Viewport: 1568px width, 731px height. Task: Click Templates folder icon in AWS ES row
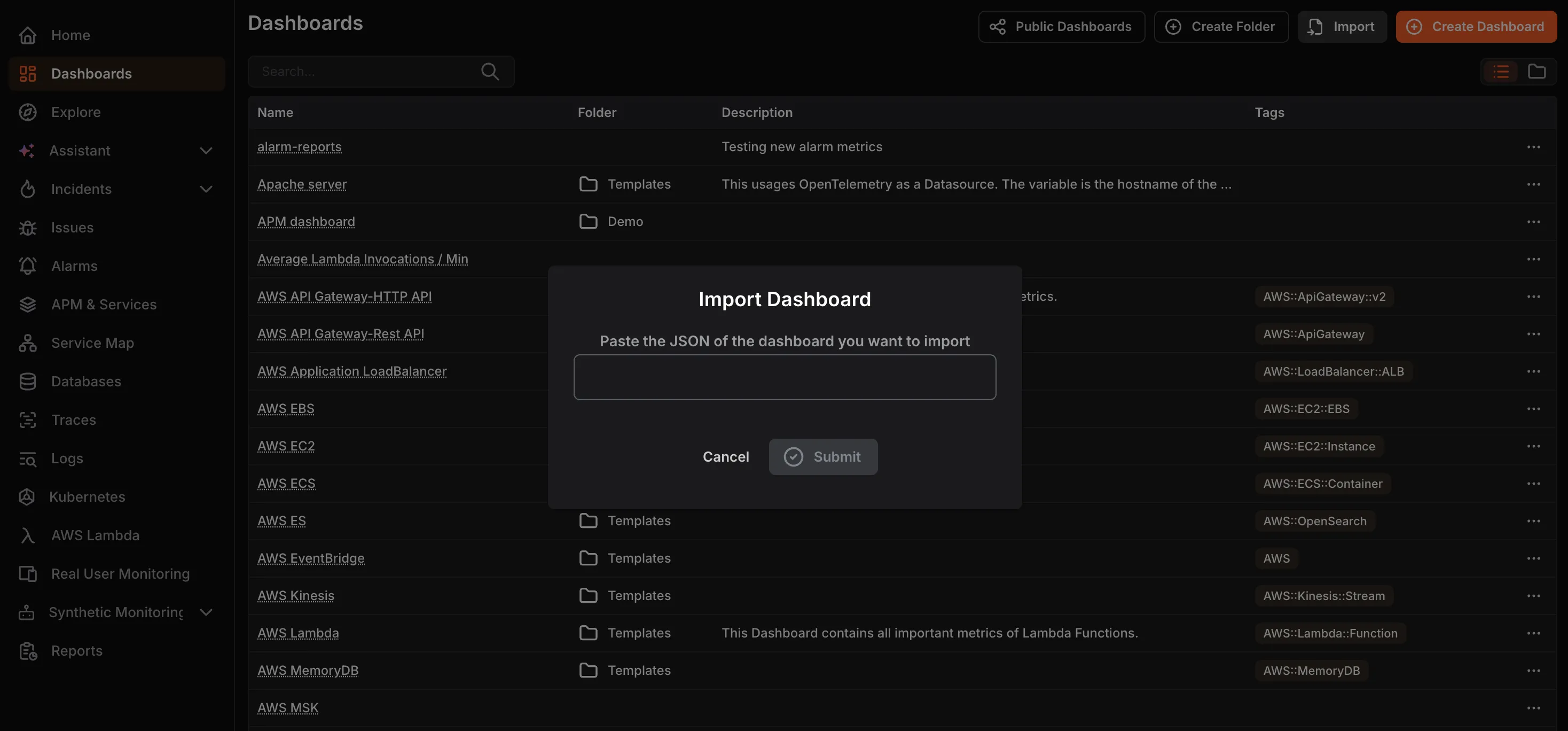(x=588, y=521)
